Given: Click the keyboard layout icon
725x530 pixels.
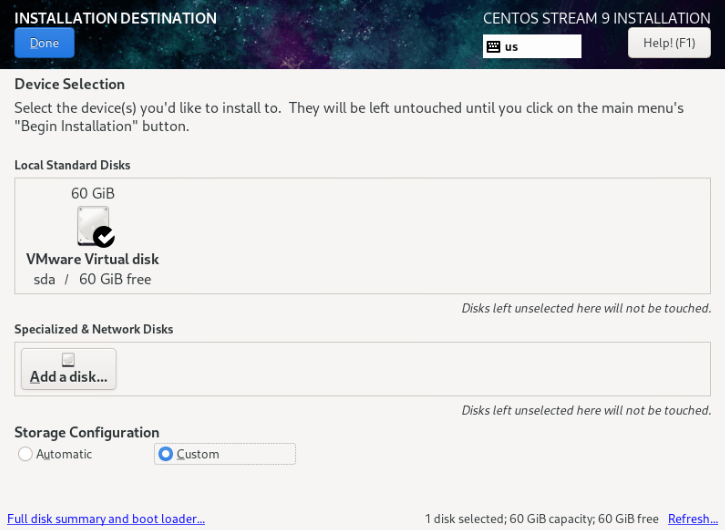Looking at the screenshot, I should point(493,47).
